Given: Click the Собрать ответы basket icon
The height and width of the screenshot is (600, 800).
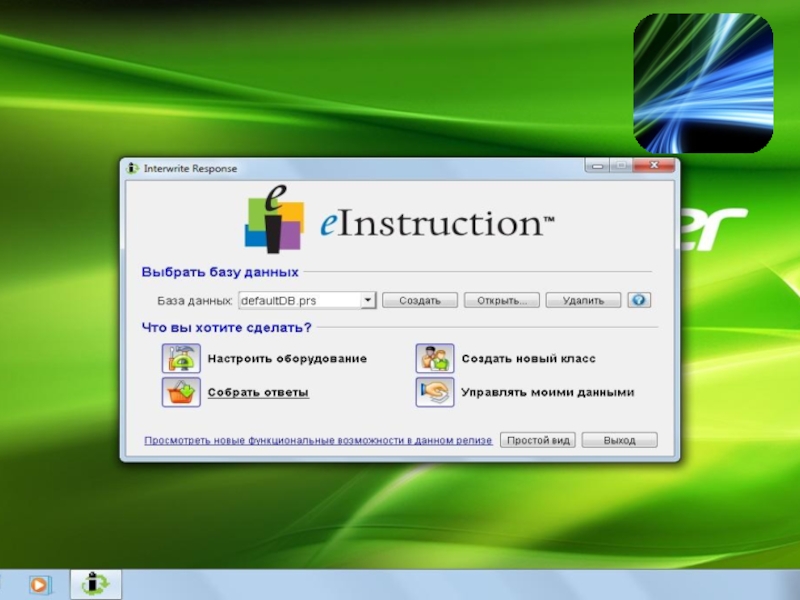Looking at the screenshot, I should pos(181,392).
